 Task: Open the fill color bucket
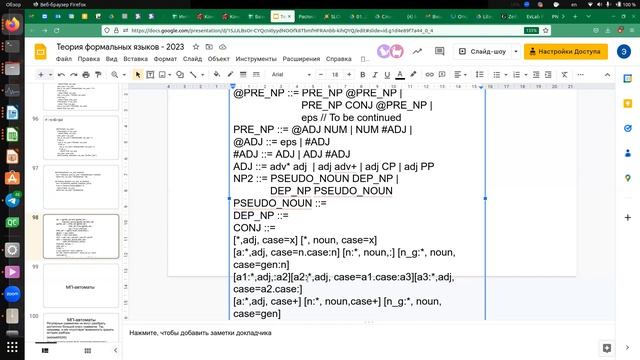tap(217, 74)
